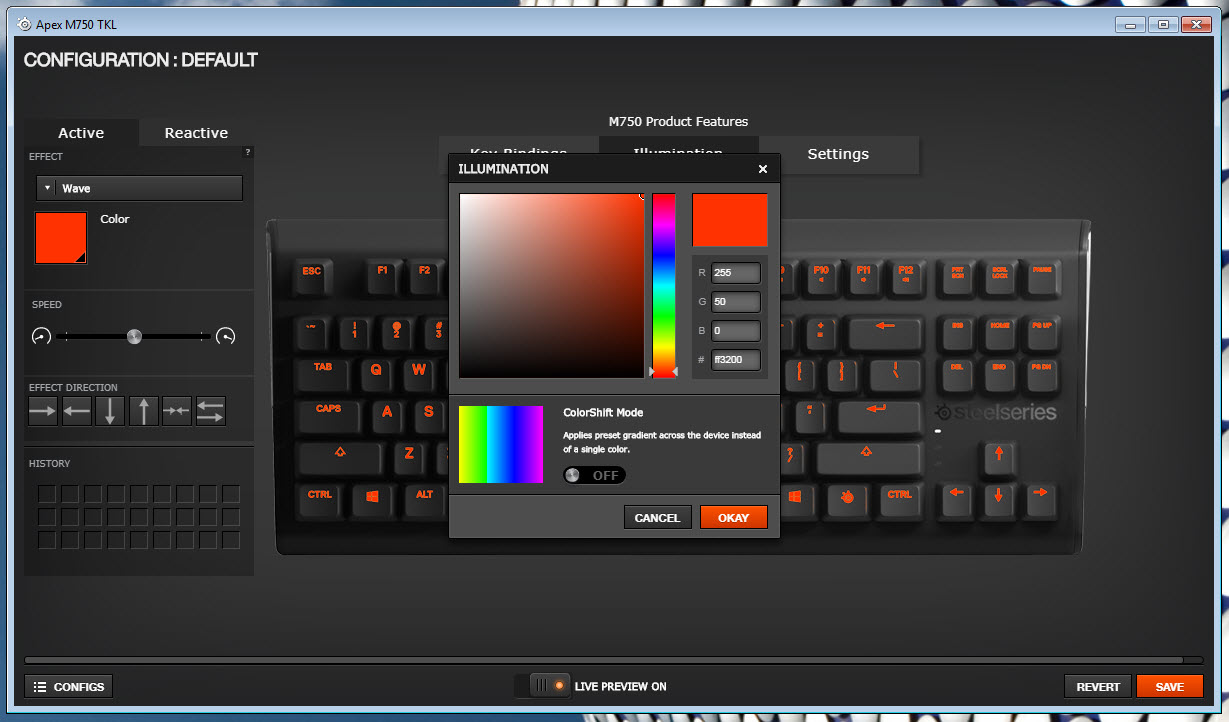Open the Settings tab
This screenshot has height=722, width=1229.
[838, 154]
